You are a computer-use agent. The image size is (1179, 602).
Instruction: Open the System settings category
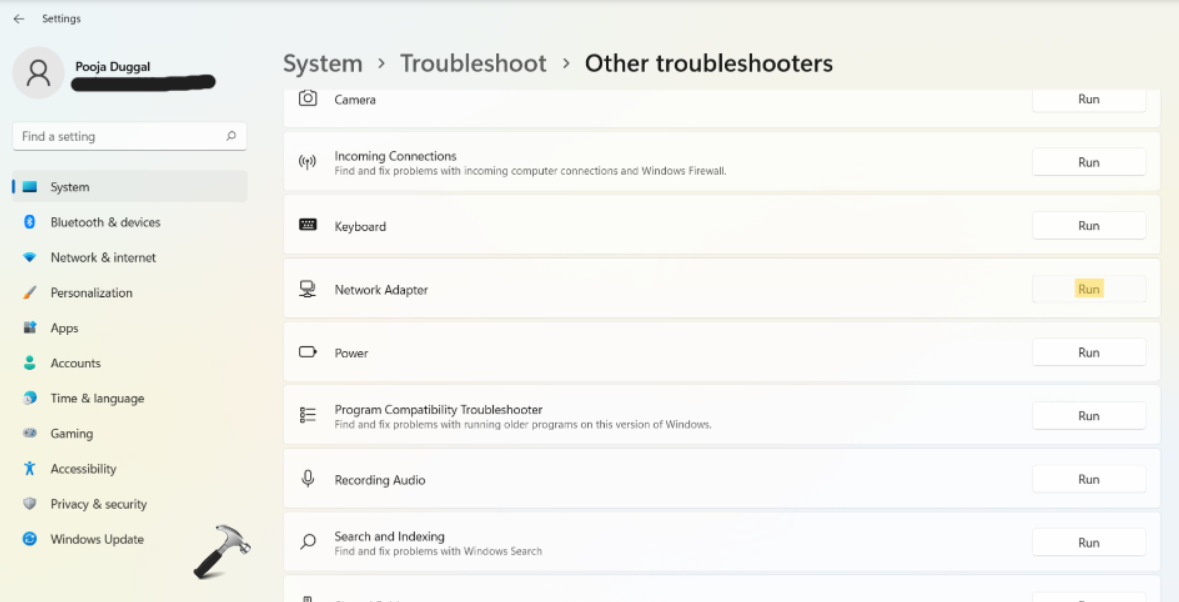coord(70,187)
